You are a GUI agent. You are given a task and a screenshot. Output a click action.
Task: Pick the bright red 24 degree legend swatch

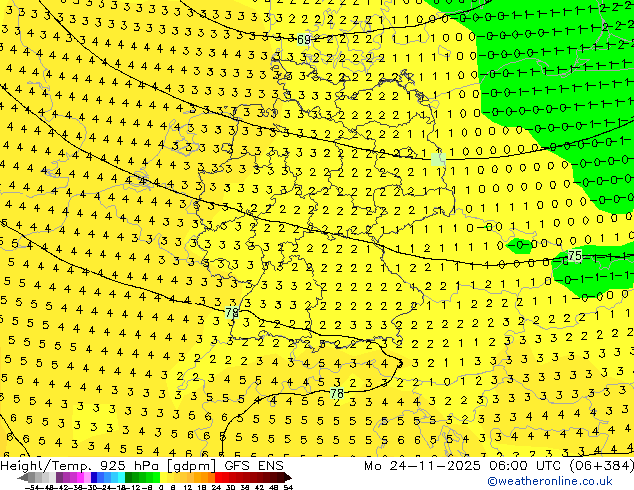pos(219,477)
